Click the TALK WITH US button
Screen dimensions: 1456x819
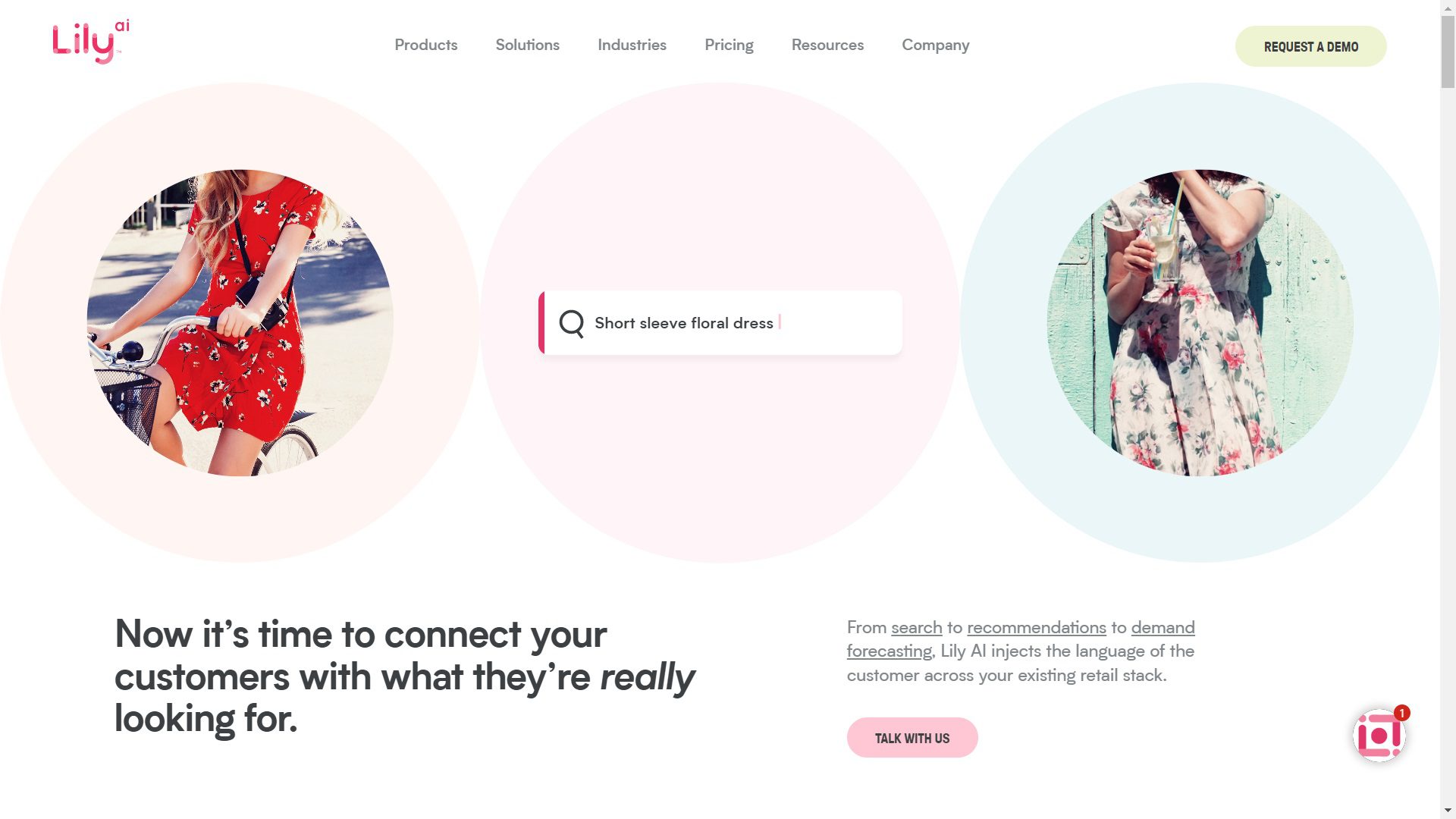(x=912, y=737)
